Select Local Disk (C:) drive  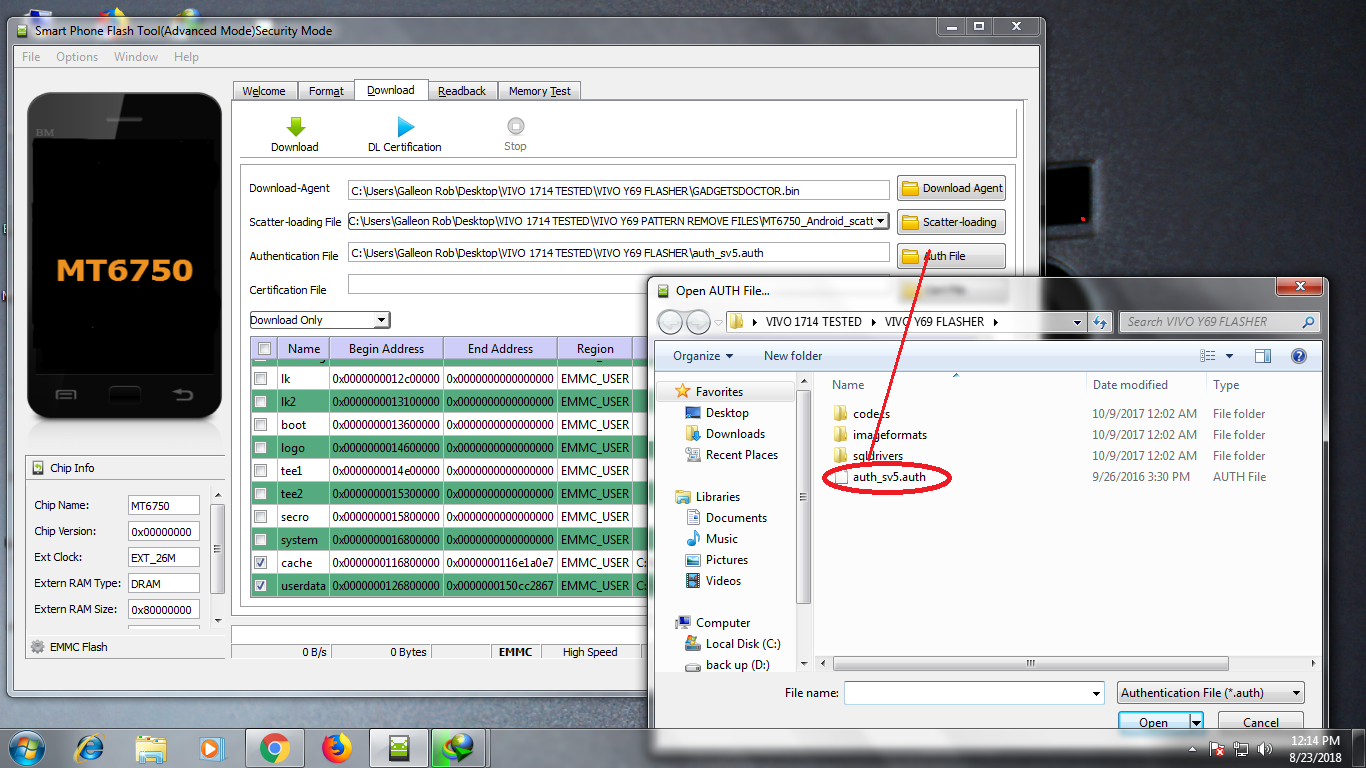pos(743,644)
